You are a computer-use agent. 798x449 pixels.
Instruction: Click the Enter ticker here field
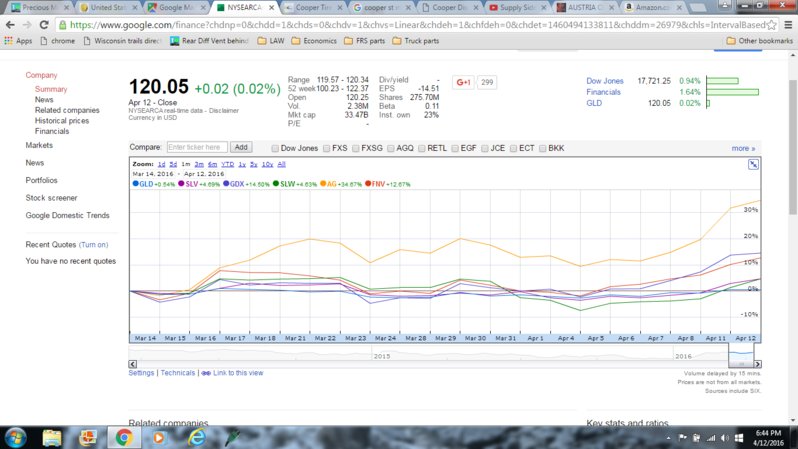click(197, 147)
